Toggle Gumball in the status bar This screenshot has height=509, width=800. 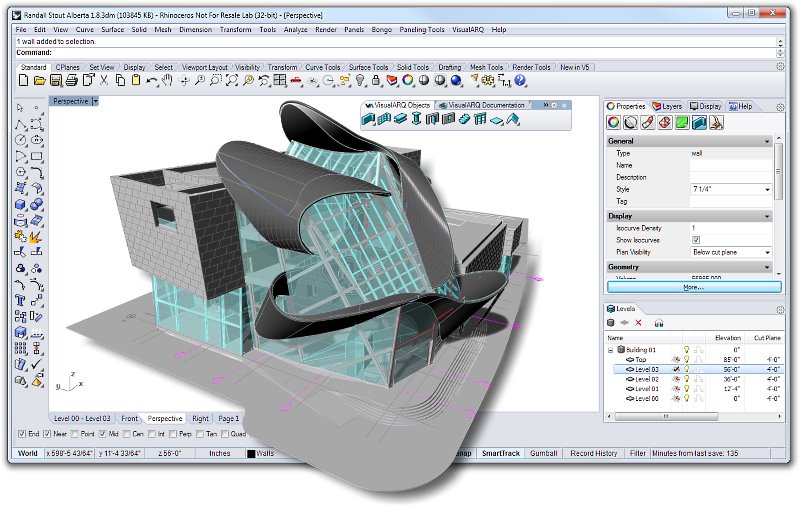pos(544,453)
